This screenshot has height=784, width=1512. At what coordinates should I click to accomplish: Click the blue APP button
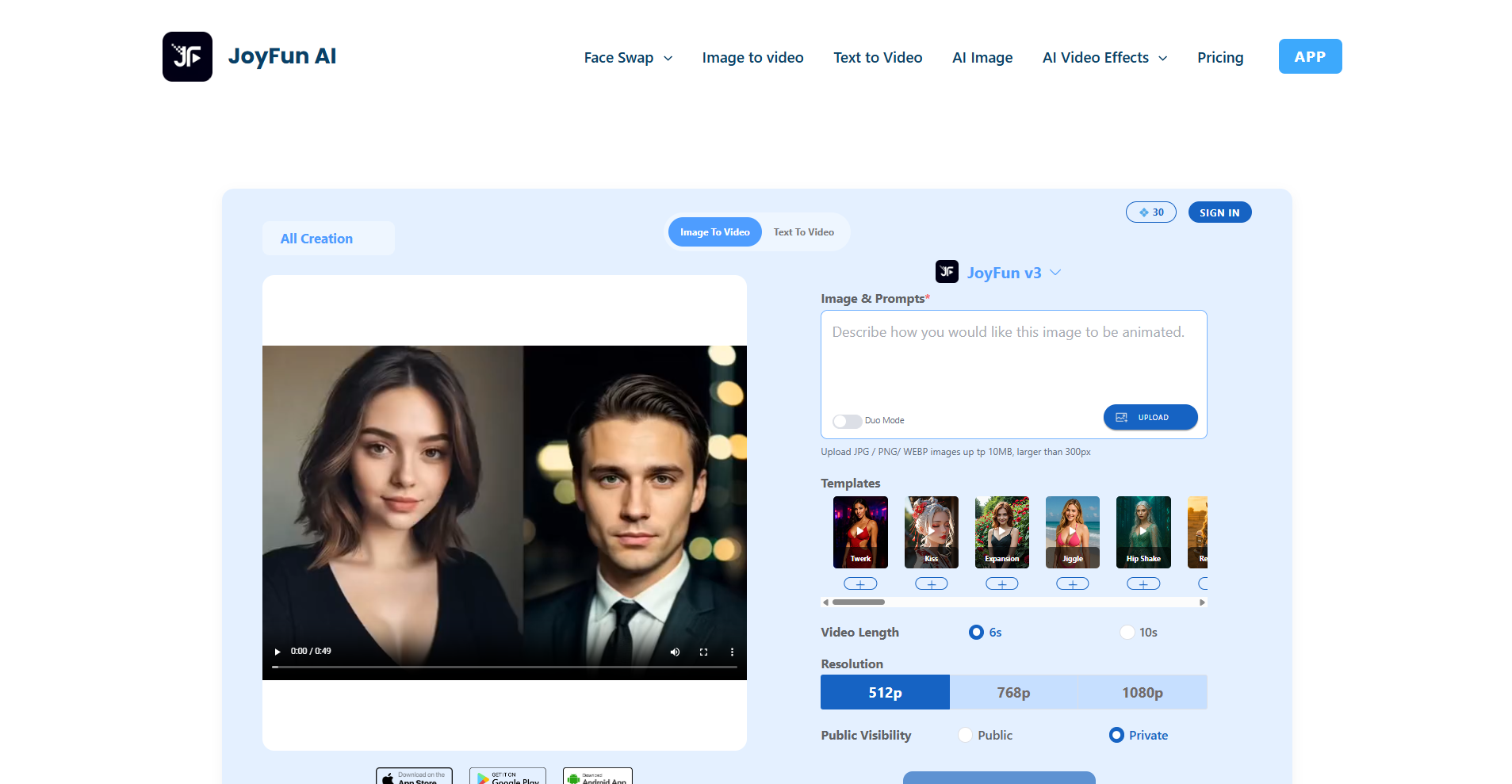click(1309, 56)
